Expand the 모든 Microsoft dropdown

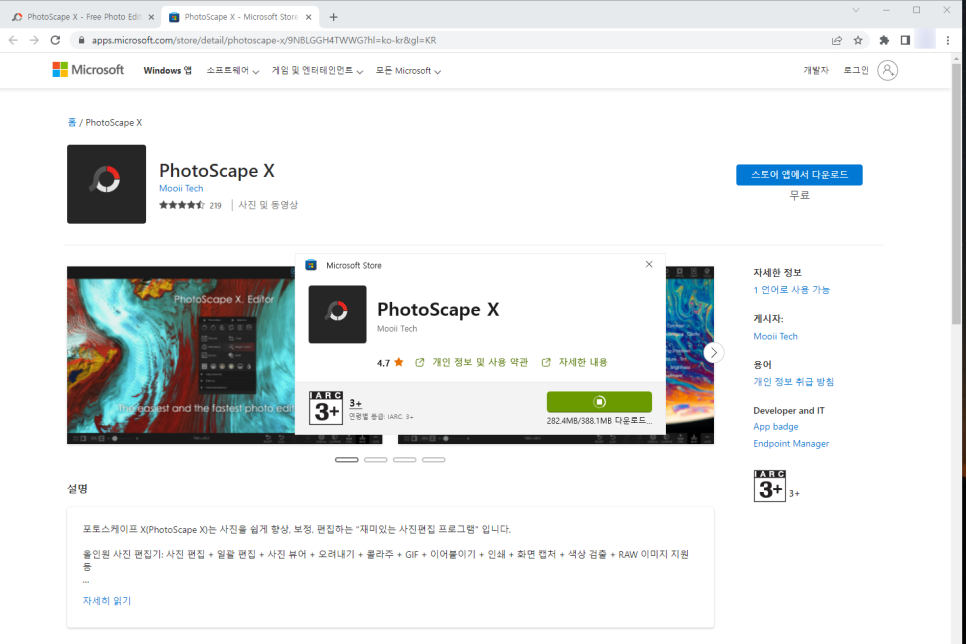pos(408,70)
